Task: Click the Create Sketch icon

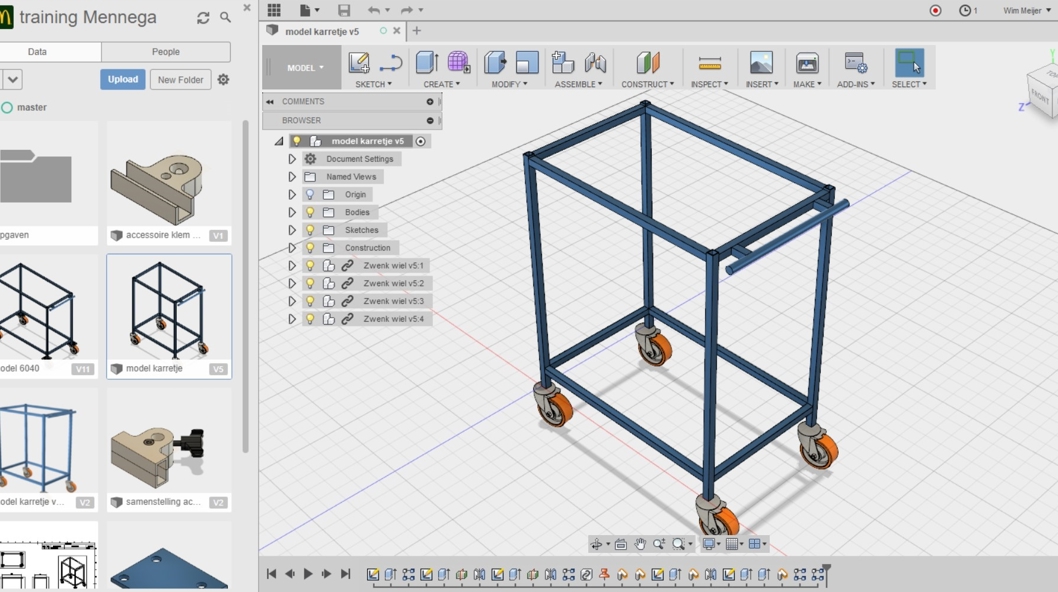Action: pos(358,63)
